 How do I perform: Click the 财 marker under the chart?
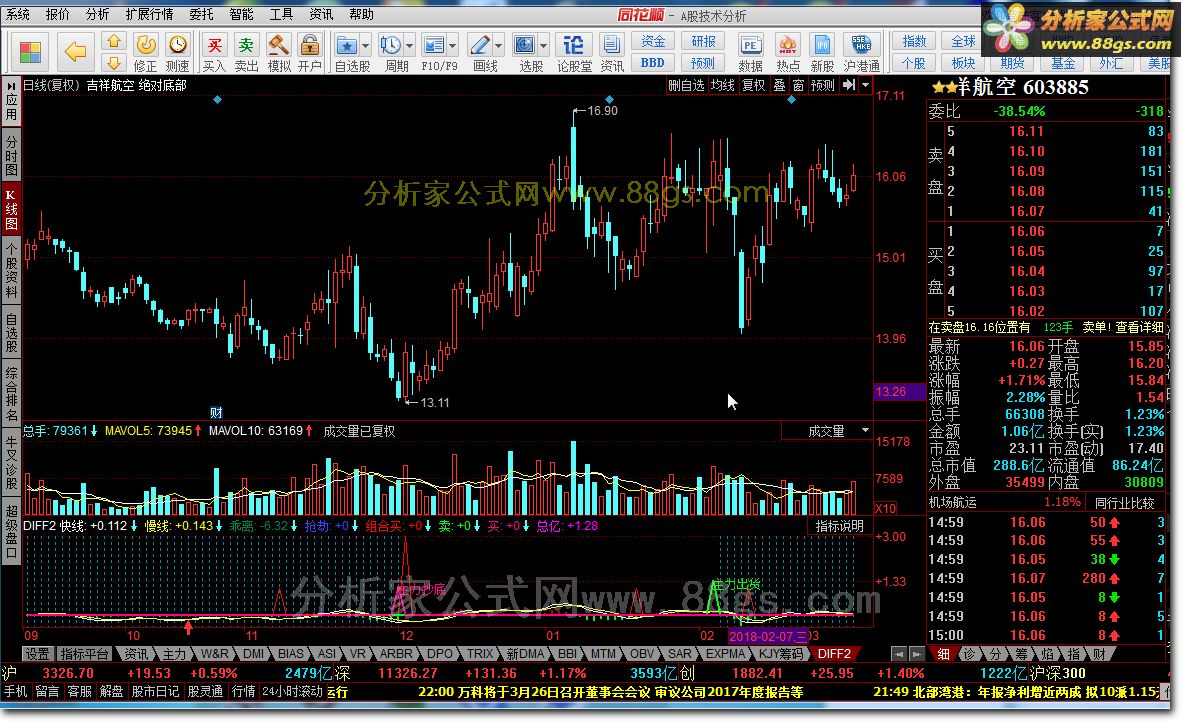(x=217, y=412)
